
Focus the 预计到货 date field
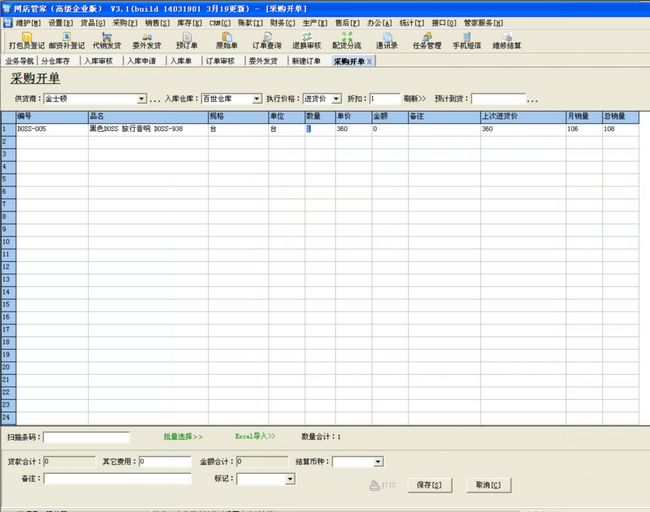498,99
